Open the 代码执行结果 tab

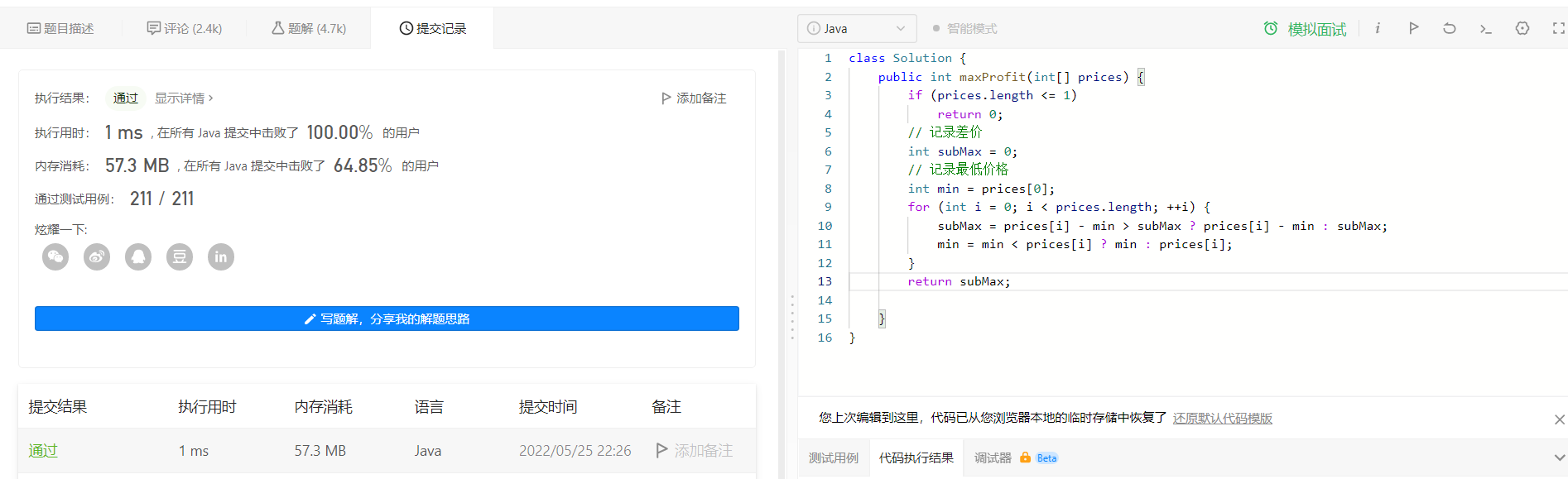tap(916, 457)
